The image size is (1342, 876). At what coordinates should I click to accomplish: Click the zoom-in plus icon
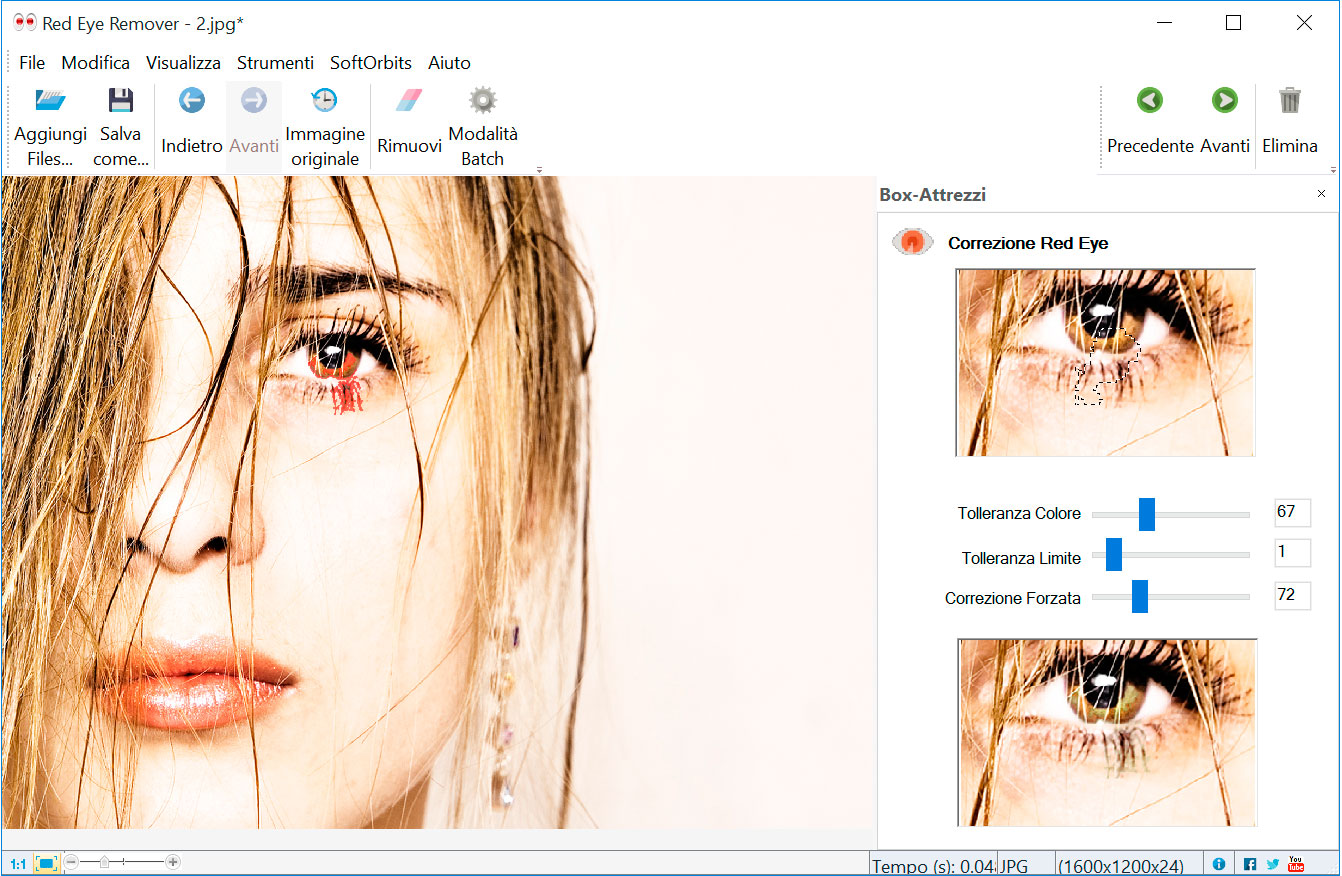tap(173, 862)
